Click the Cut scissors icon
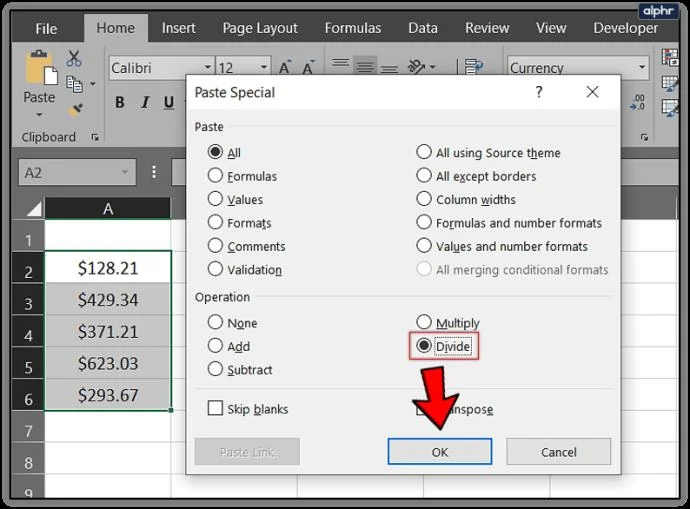The width and height of the screenshot is (690, 509). [x=74, y=58]
